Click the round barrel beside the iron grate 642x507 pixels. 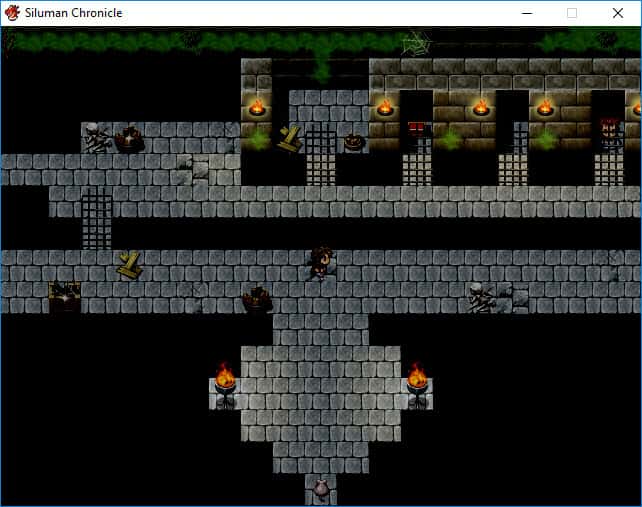tap(353, 142)
